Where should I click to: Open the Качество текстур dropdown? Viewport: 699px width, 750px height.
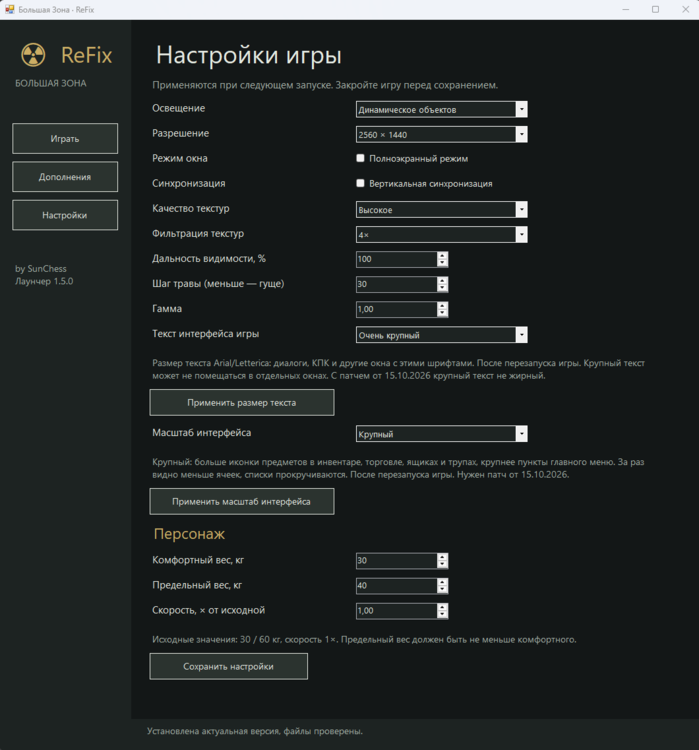[x=442, y=210]
